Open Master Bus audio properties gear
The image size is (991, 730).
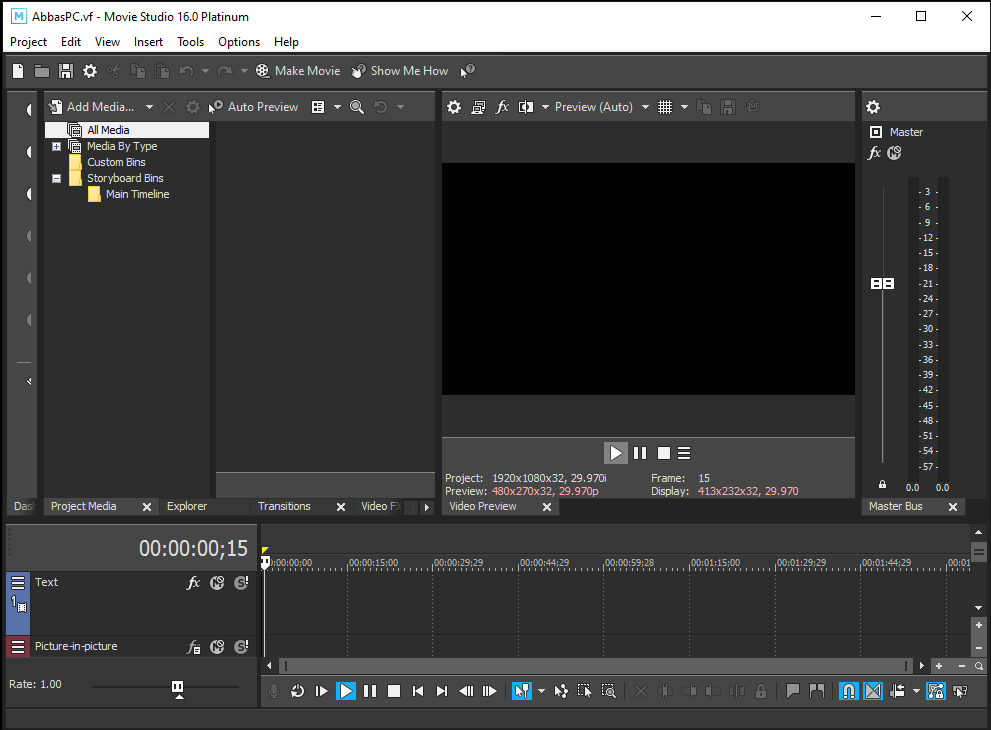873,107
